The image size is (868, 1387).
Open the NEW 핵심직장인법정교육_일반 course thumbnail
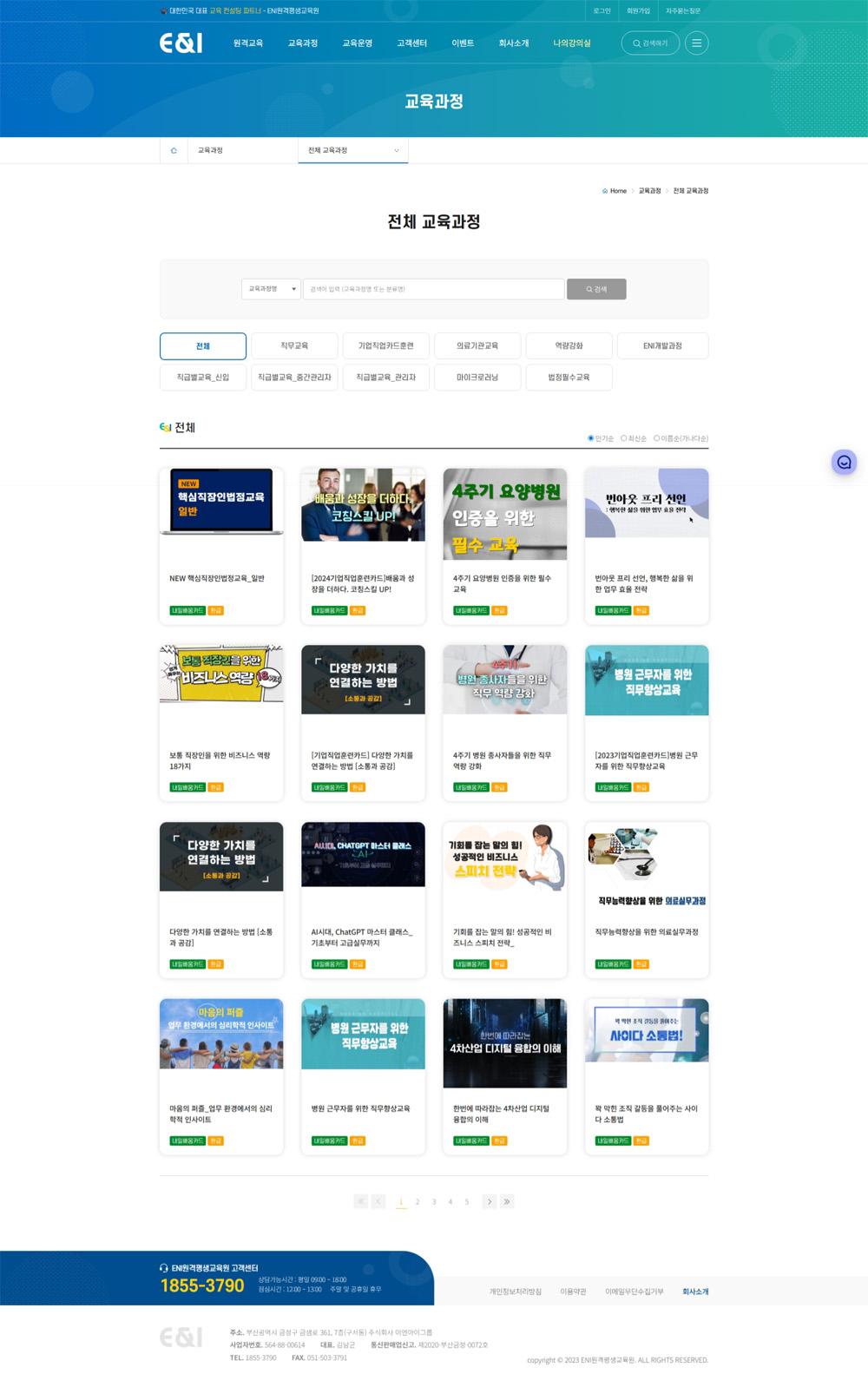click(x=221, y=502)
